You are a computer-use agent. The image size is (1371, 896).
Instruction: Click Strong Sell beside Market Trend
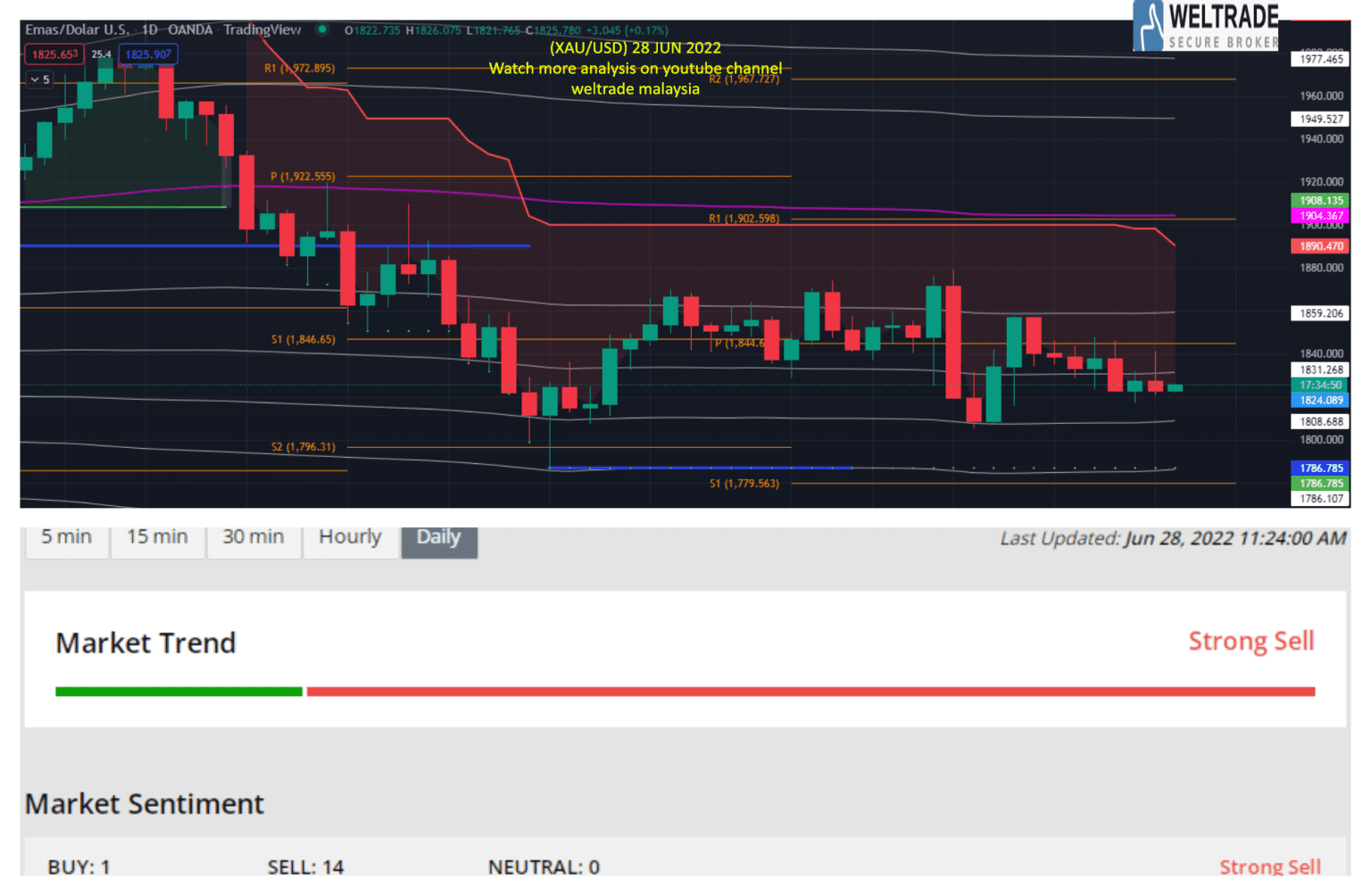[1251, 641]
